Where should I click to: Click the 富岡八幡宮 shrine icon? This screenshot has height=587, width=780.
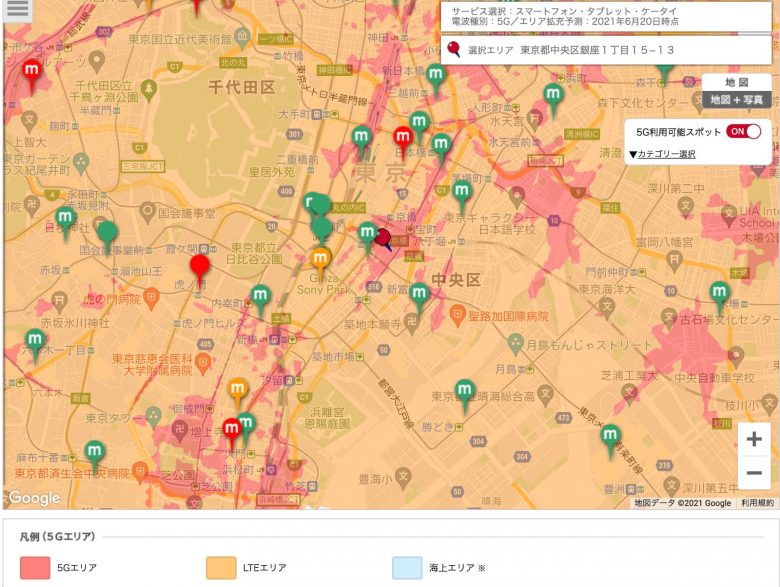click(x=674, y=259)
